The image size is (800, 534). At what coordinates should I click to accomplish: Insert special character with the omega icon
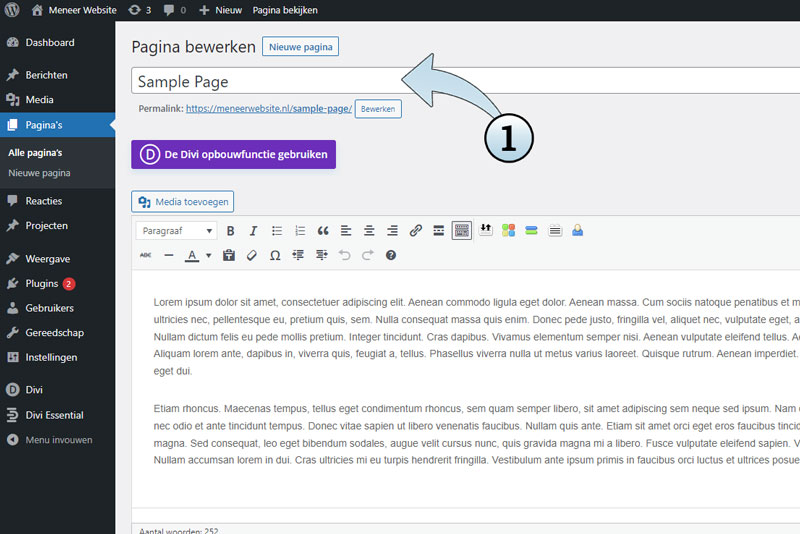275,256
